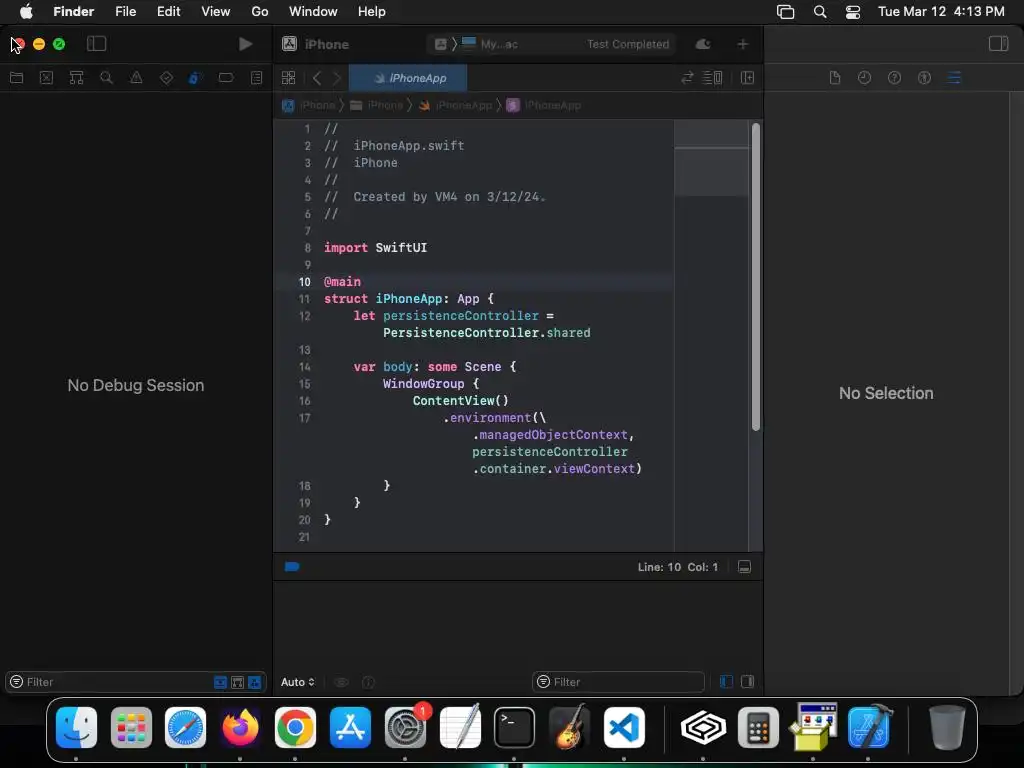Toggle the variables view pane

tap(726, 682)
